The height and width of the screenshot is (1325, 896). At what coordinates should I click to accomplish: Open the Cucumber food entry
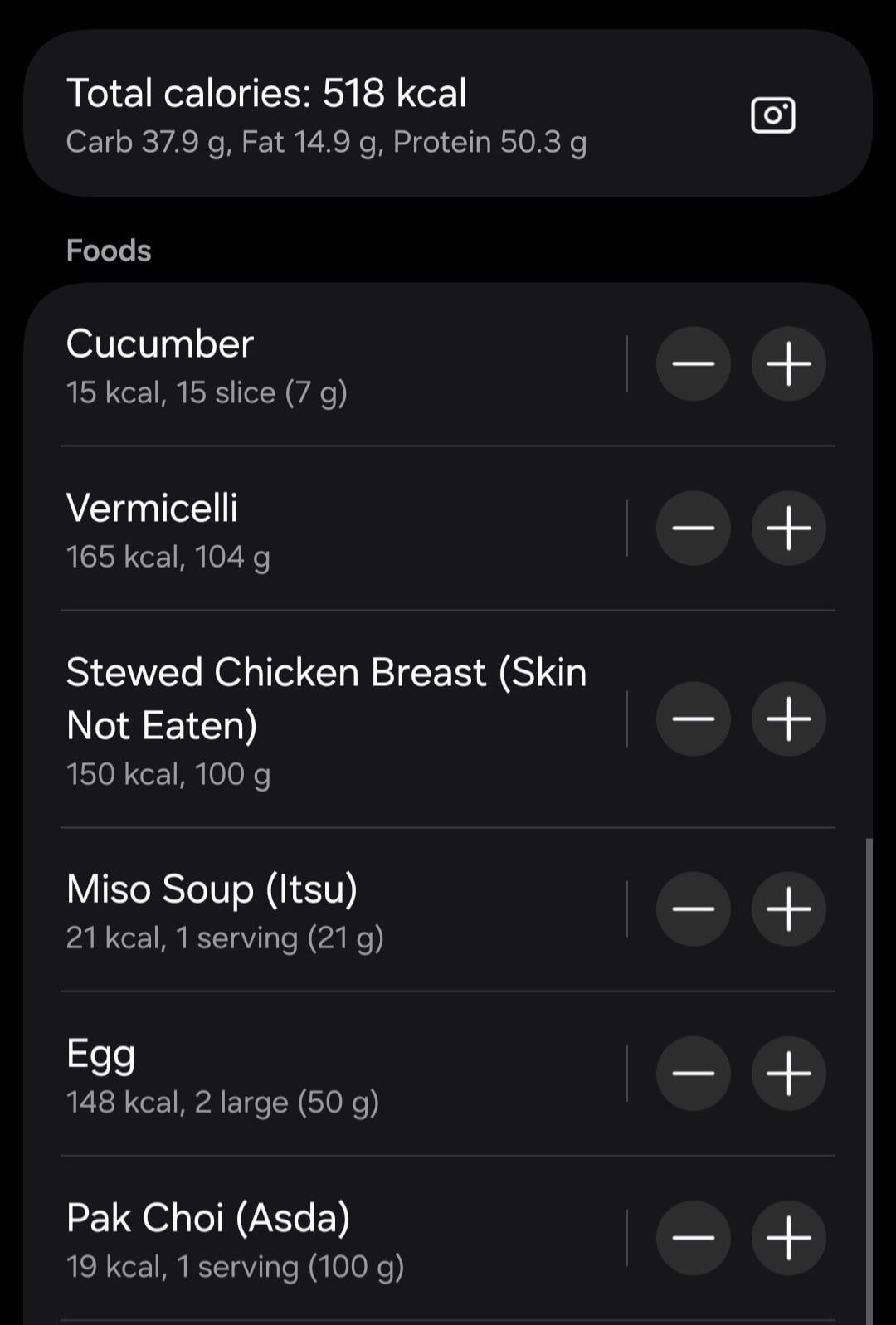(x=332, y=365)
